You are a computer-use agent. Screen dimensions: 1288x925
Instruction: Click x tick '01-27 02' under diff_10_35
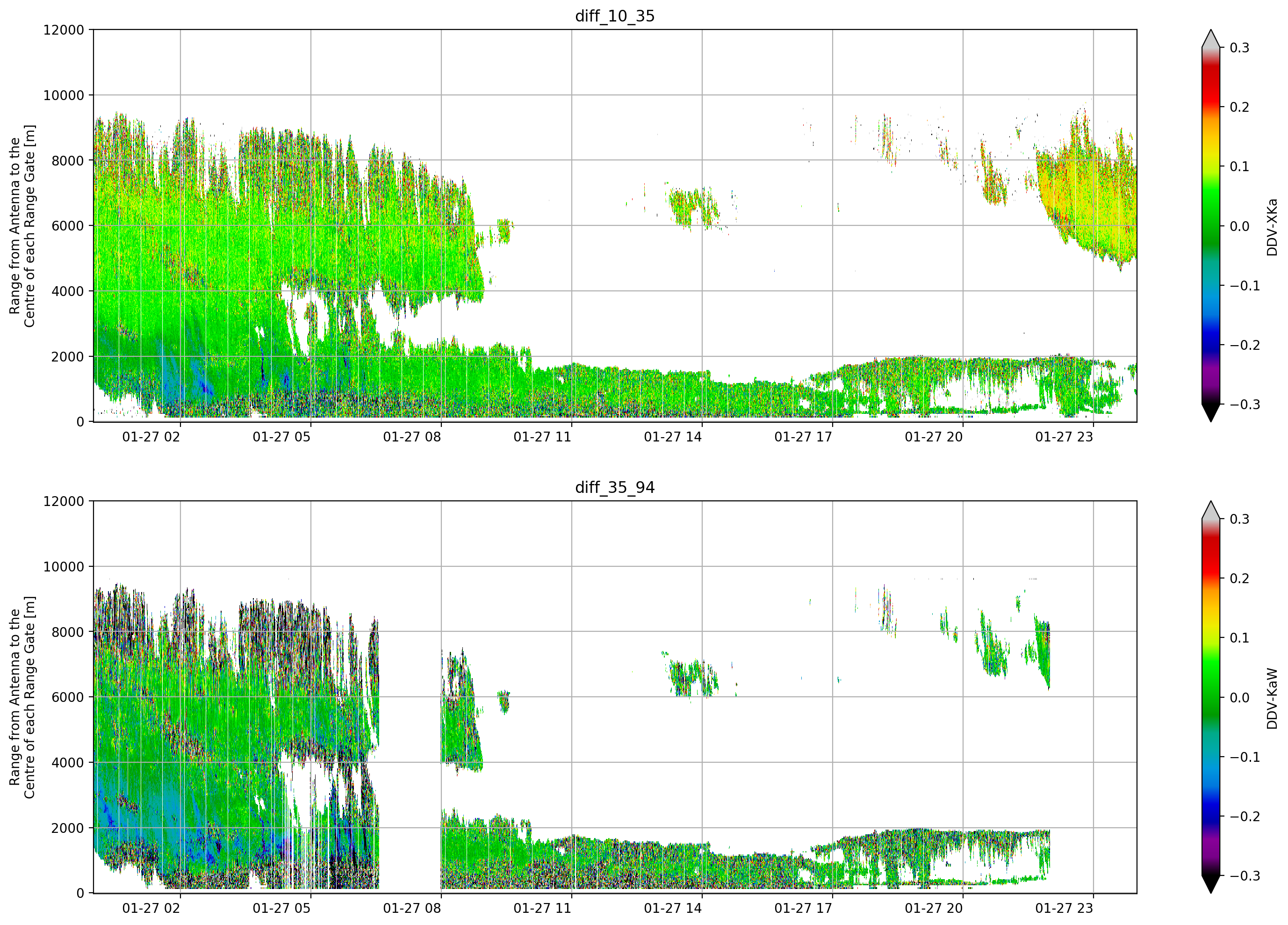(x=151, y=437)
